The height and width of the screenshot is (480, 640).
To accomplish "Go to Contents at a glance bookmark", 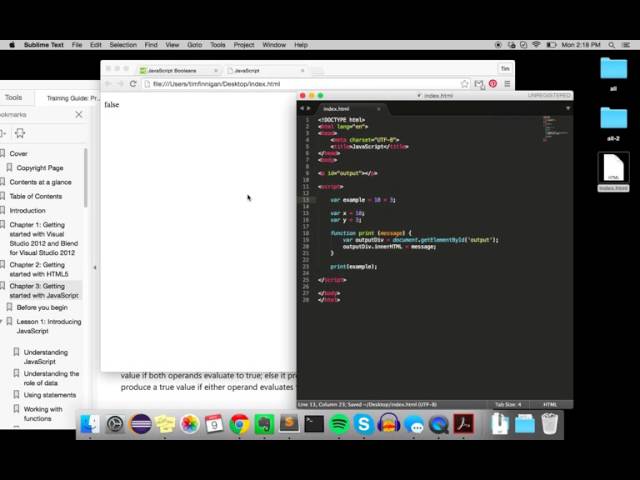I will pyautogui.click(x=40, y=182).
